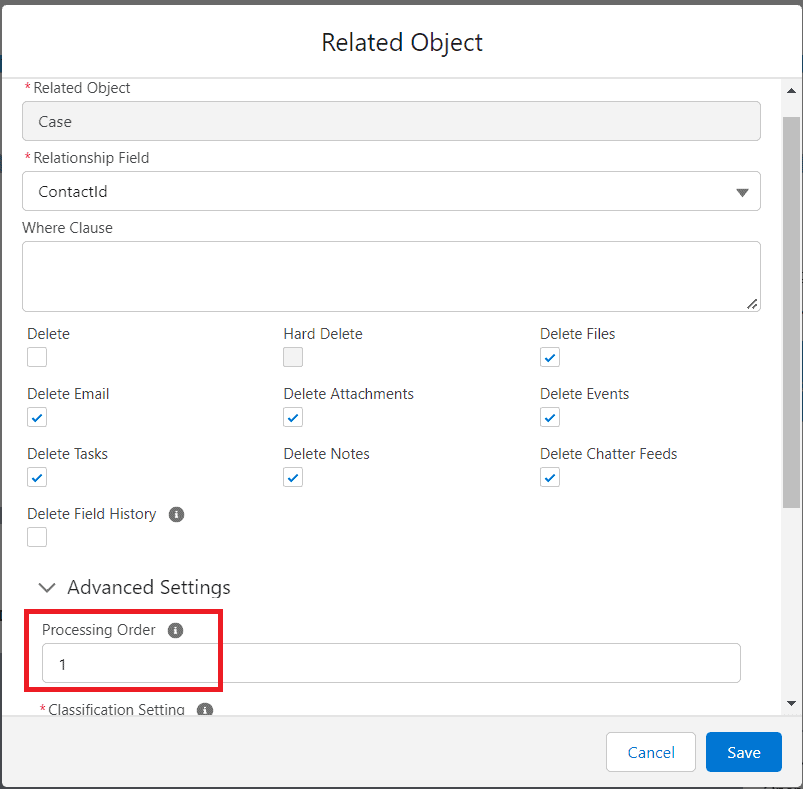
Task: Click the scrollbar up arrow
Action: coord(791,87)
